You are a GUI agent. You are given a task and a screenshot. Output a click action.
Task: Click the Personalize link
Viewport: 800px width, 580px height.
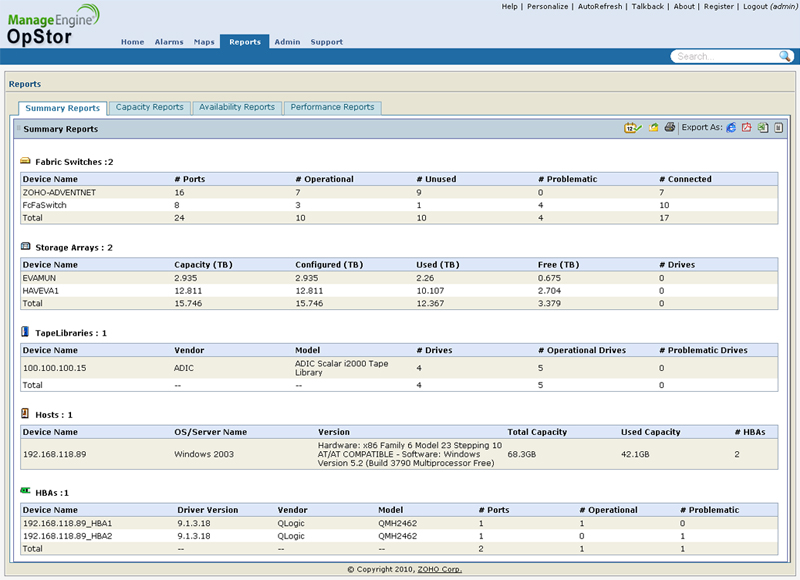547,7
